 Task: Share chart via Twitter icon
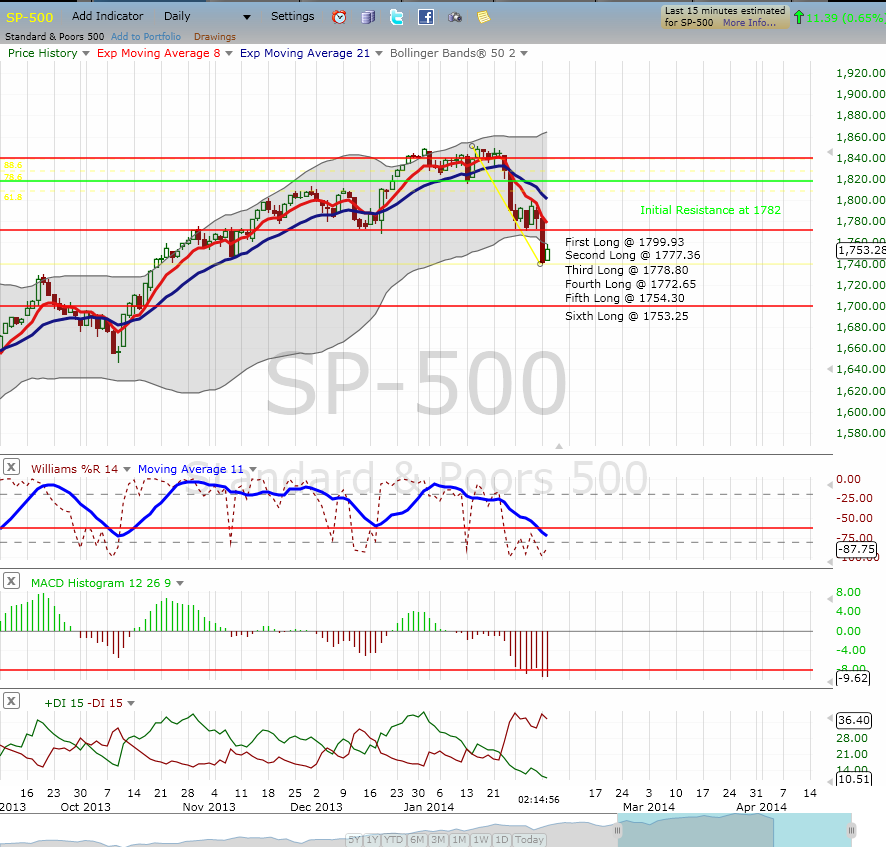tap(397, 18)
